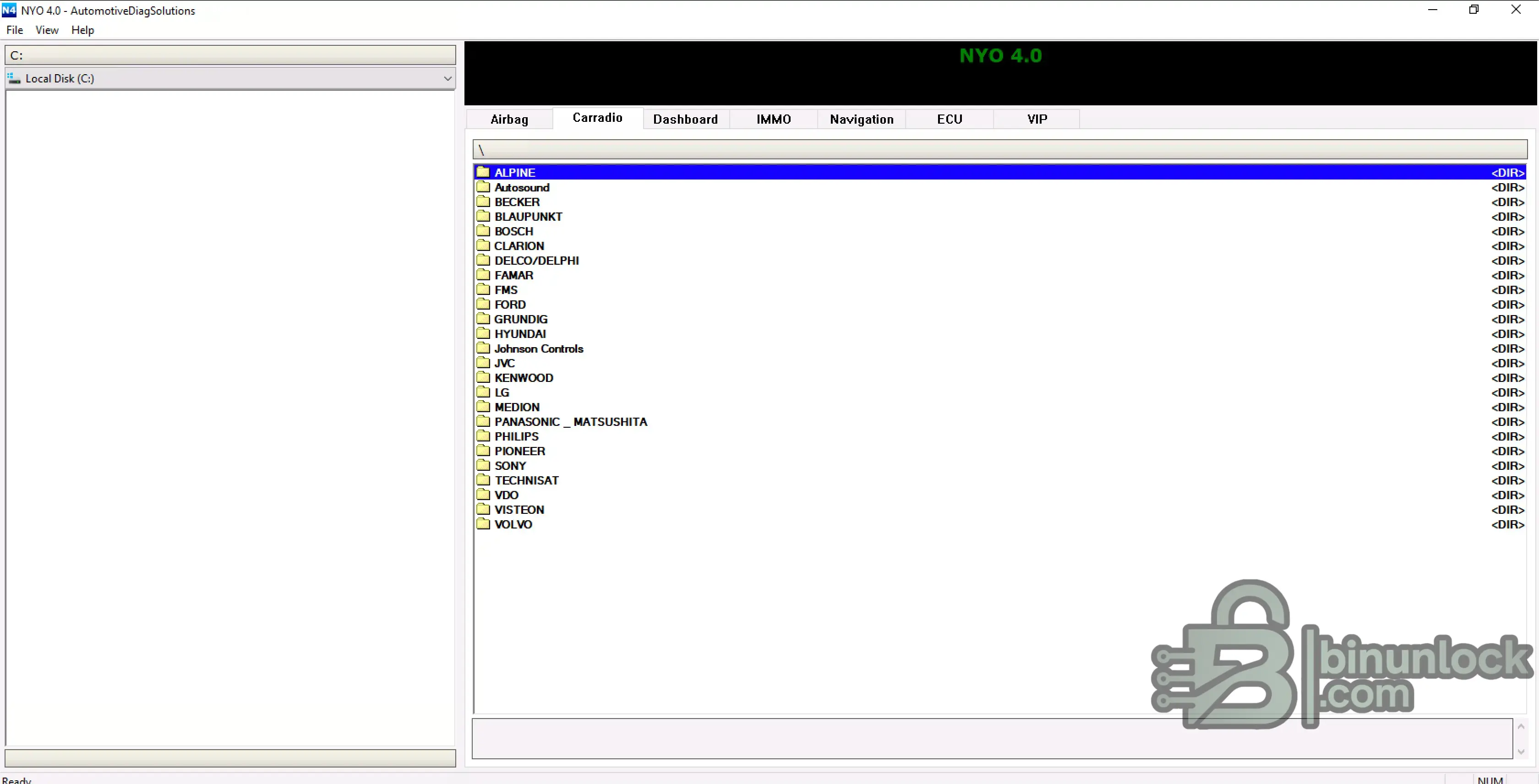Click the Autosound folder icon

click(483, 187)
